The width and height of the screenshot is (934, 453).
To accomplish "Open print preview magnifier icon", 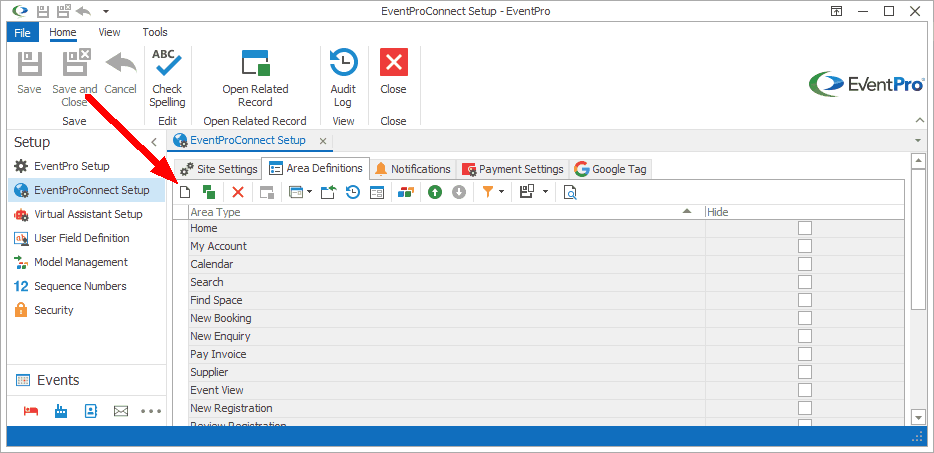I will click(x=570, y=192).
